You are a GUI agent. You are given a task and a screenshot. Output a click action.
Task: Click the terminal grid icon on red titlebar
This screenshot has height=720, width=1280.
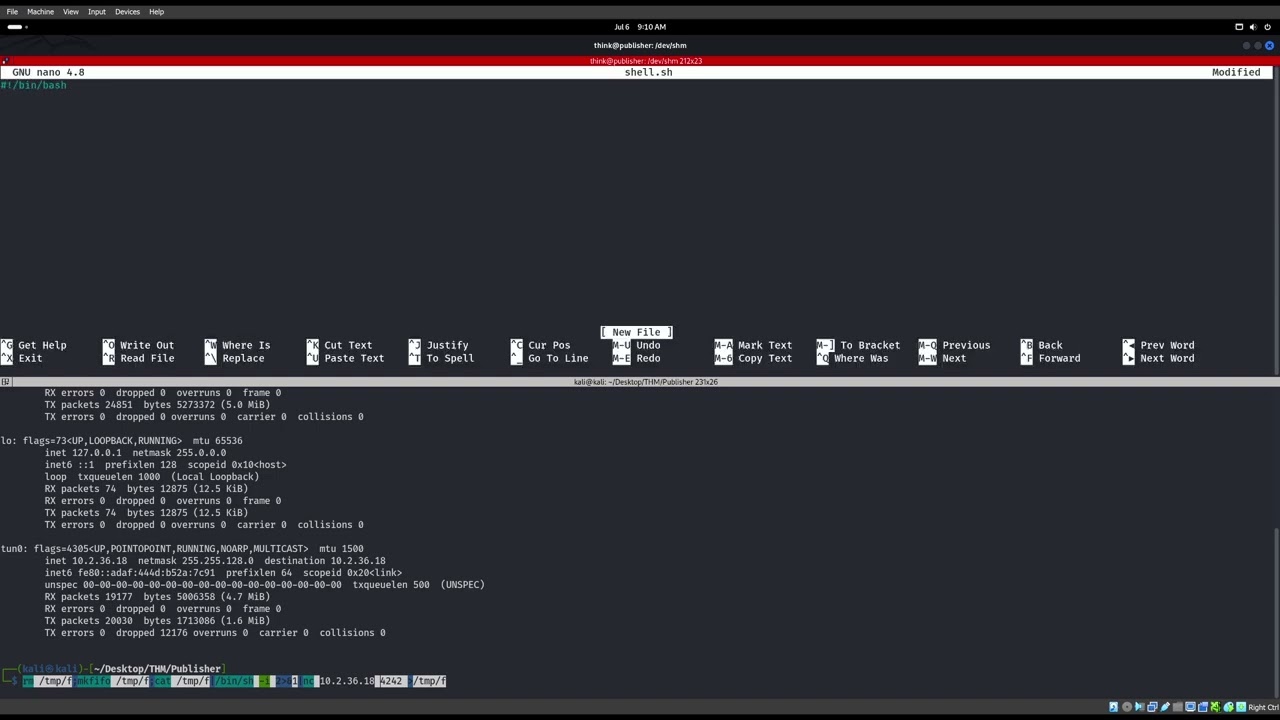(x=5, y=61)
